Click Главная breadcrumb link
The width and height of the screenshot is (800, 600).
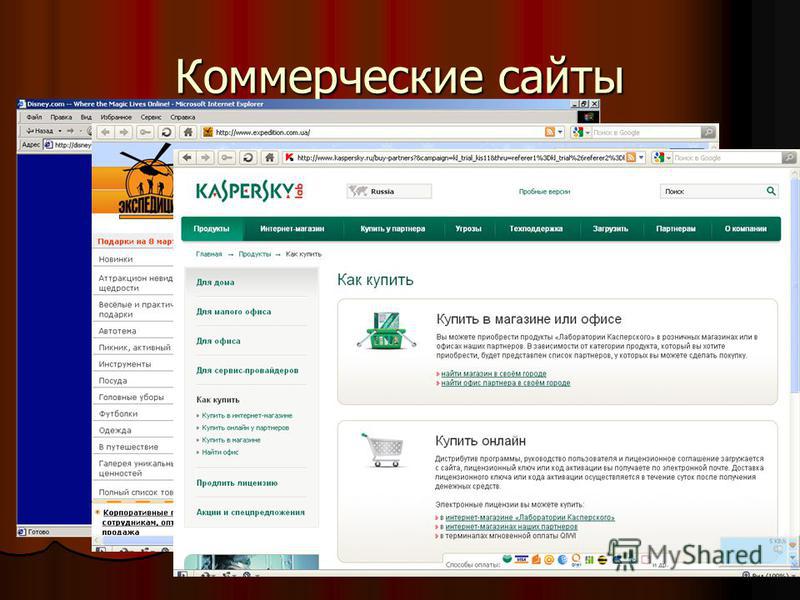tap(209, 254)
